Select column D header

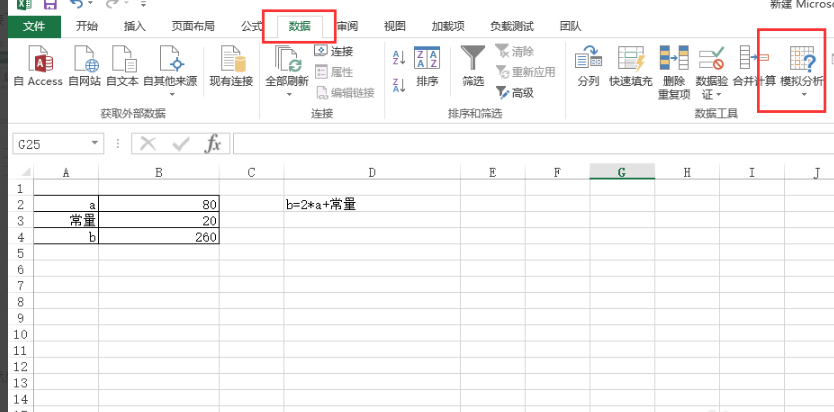372,172
